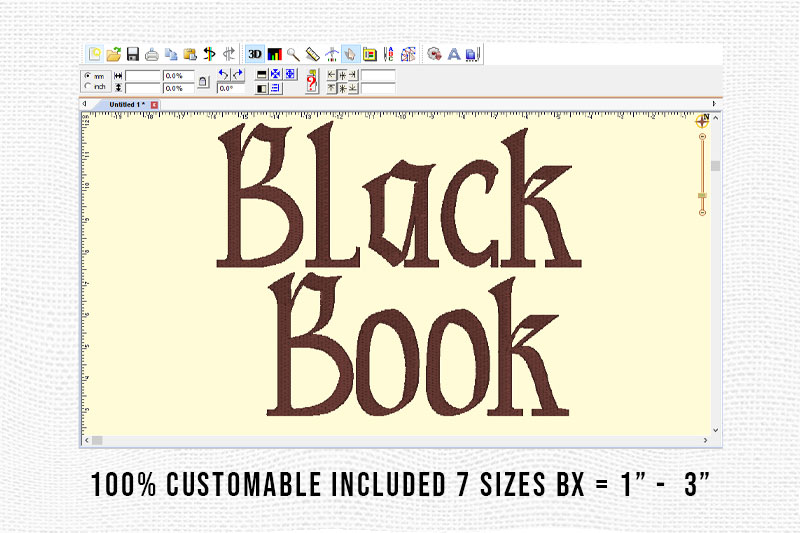Screen dimensions: 800x533
Task: Open a file with the folder icon
Action: point(114,54)
